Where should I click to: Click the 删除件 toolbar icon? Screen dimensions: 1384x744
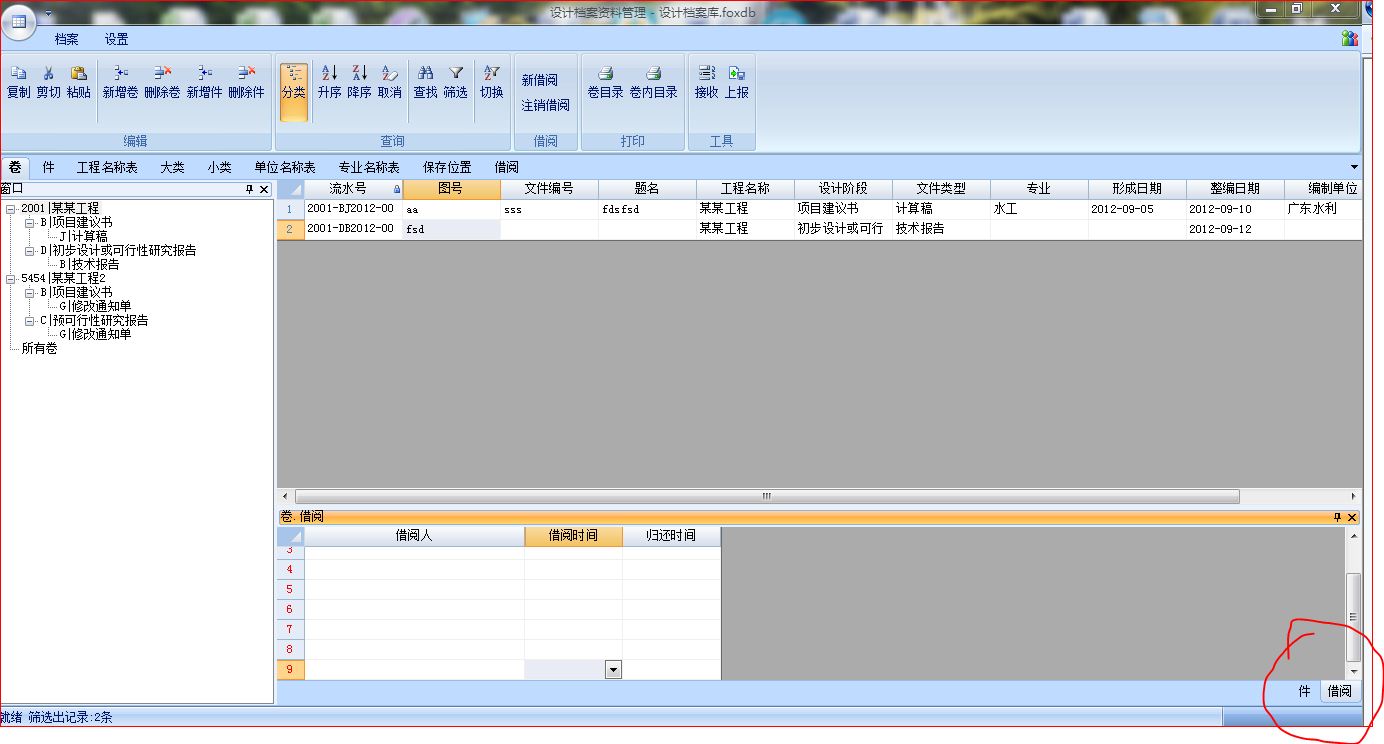pyautogui.click(x=246, y=74)
